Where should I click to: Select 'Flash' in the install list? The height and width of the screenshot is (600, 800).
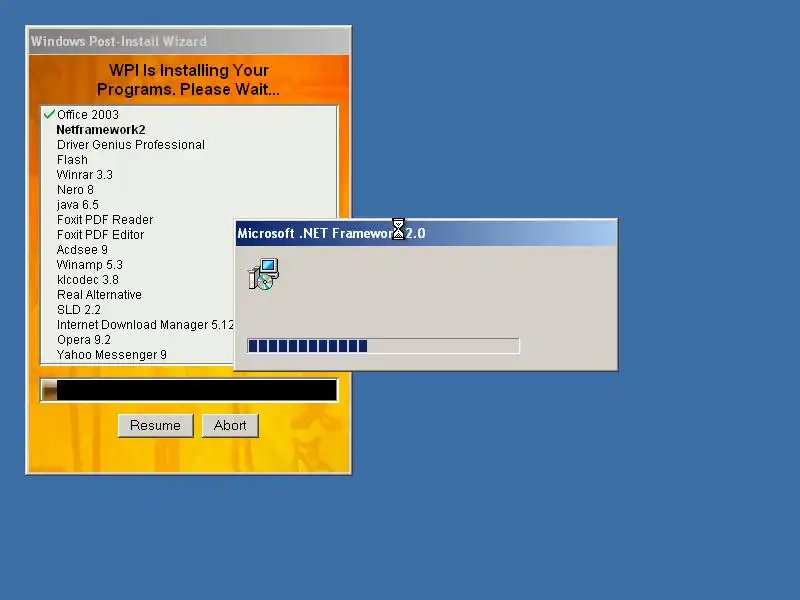[72, 160]
